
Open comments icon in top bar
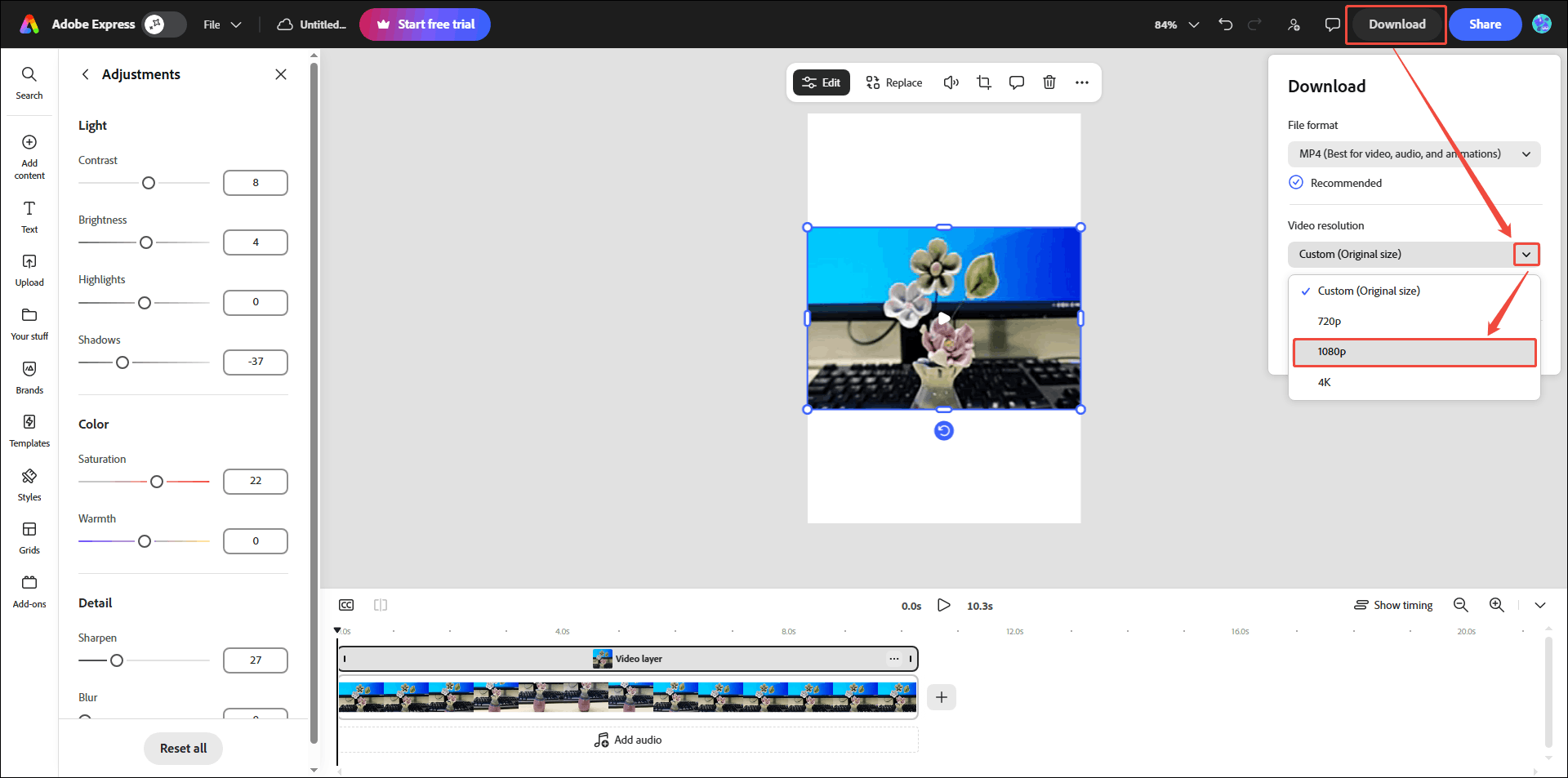pyautogui.click(x=1332, y=24)
